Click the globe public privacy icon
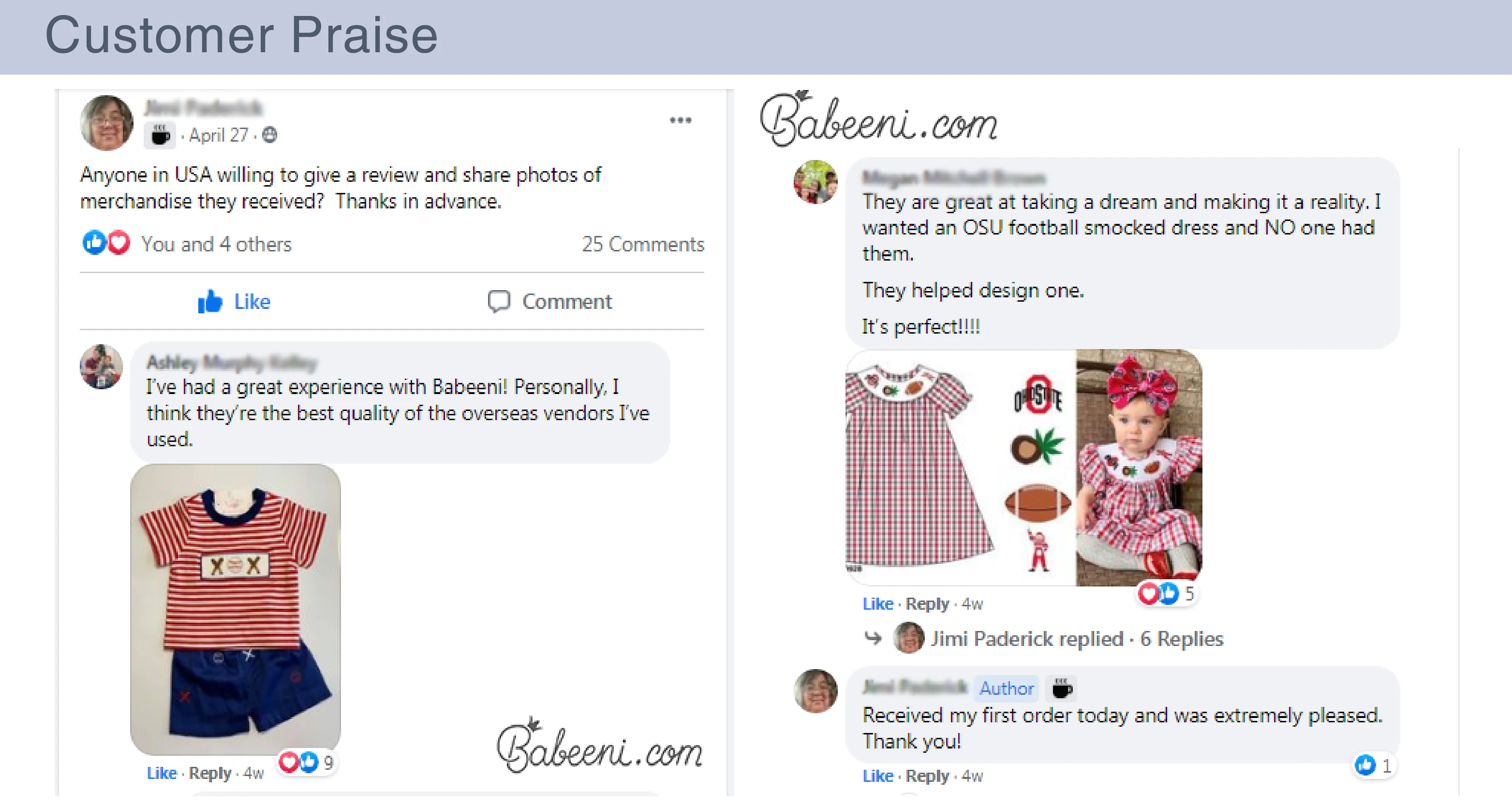Viewport: 1512px width, 806px height. pyautogui.click(x=269, y=135)
